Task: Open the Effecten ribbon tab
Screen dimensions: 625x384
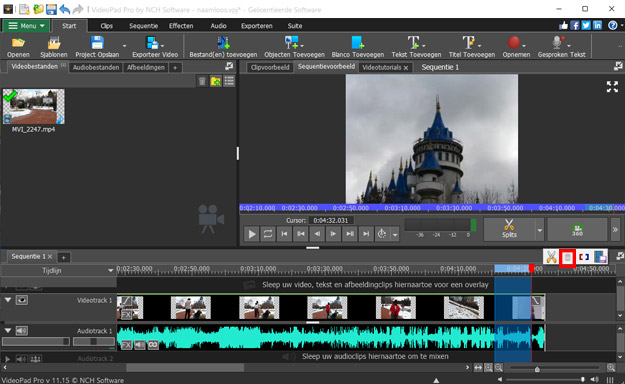Action: point(181,26)
